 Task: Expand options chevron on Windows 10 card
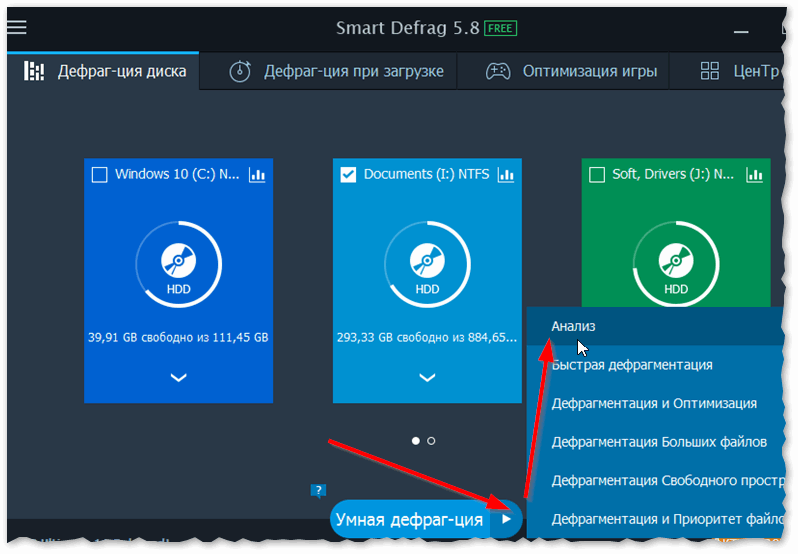pyautogui.click(x=179, y=377)
